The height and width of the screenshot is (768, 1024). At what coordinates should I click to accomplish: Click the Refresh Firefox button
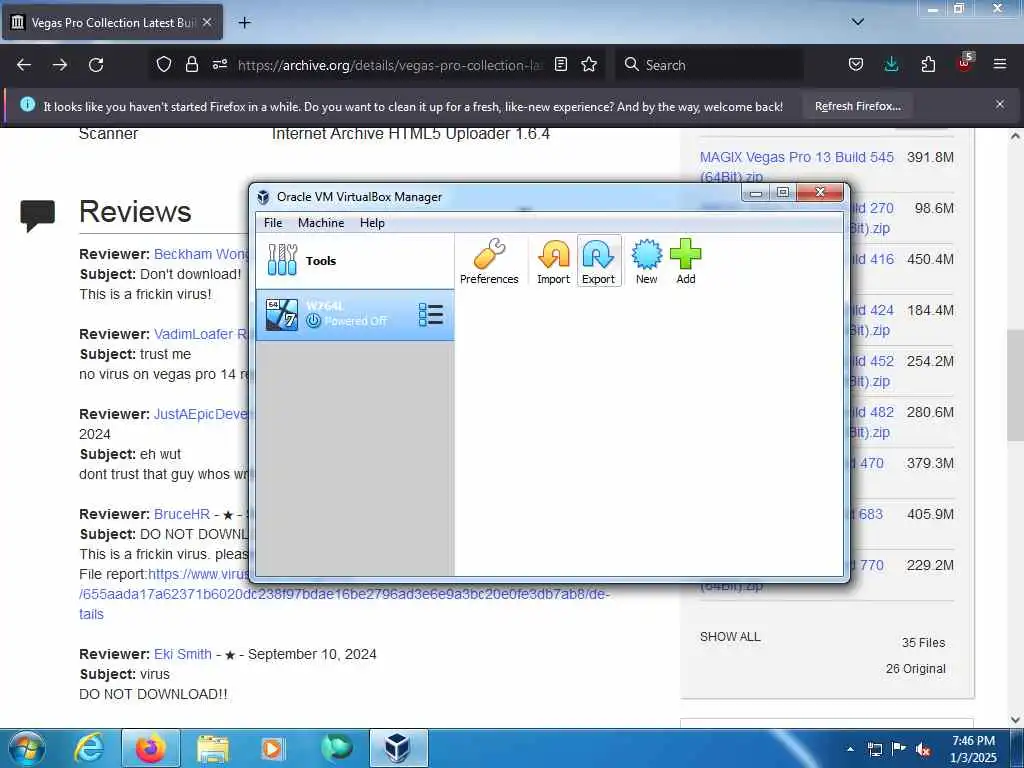click(857, 106)
